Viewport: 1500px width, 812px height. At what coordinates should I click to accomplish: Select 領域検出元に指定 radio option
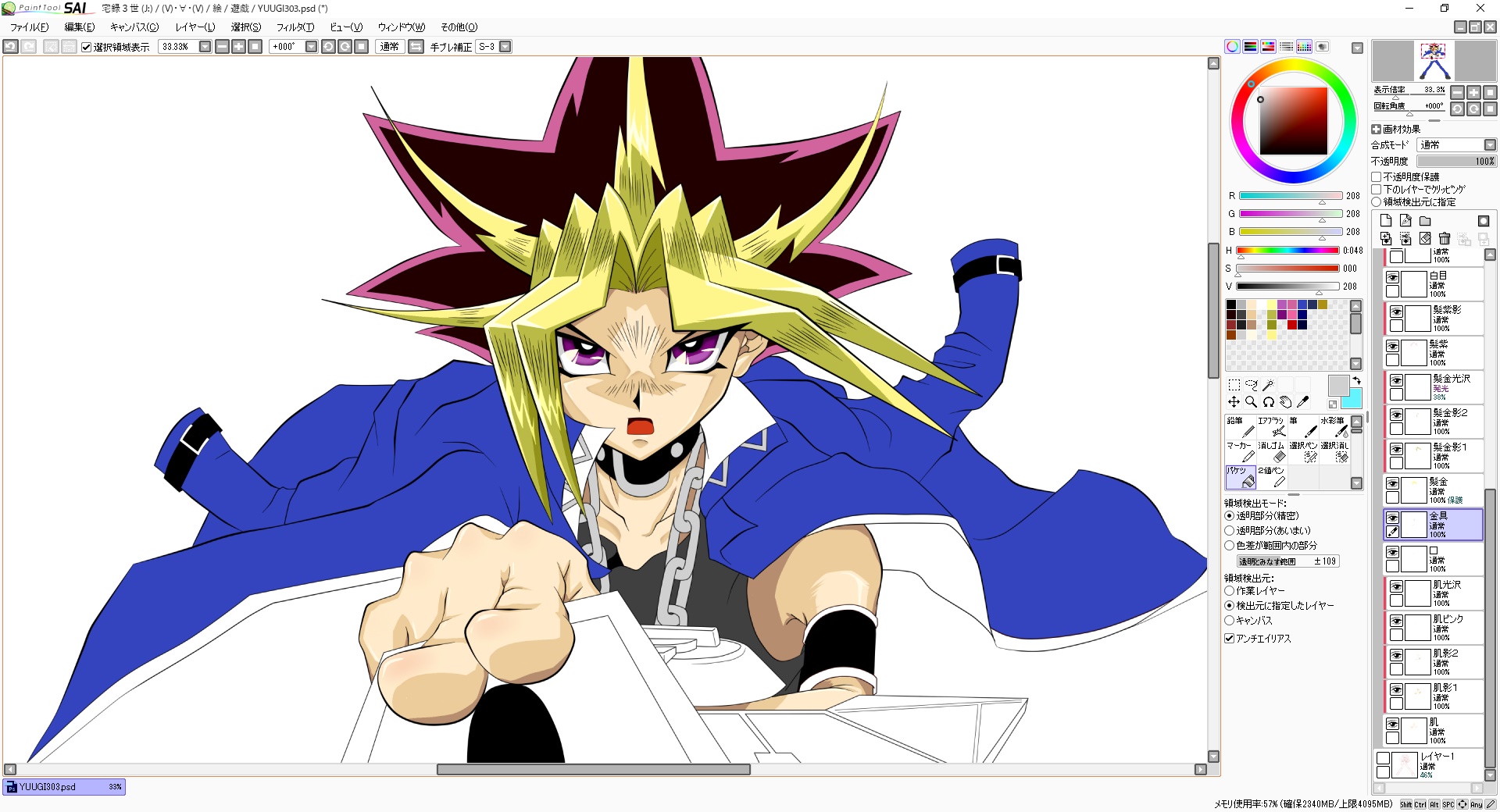point(1377,202)
